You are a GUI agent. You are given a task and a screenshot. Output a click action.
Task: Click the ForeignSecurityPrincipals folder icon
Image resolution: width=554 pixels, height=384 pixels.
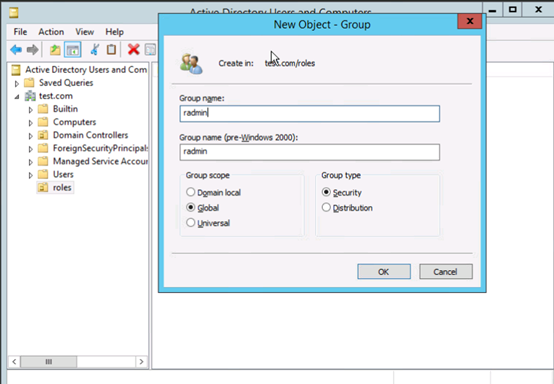(43, 148)
